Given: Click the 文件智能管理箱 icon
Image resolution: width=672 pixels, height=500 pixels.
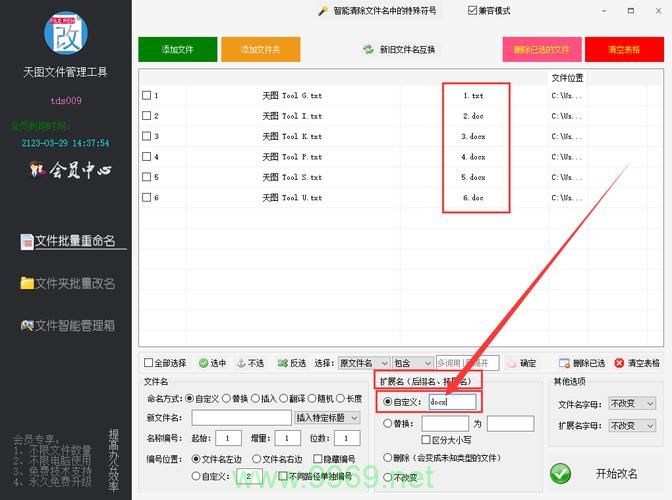Looking at the screenshot, I should (x=27, y=326).
